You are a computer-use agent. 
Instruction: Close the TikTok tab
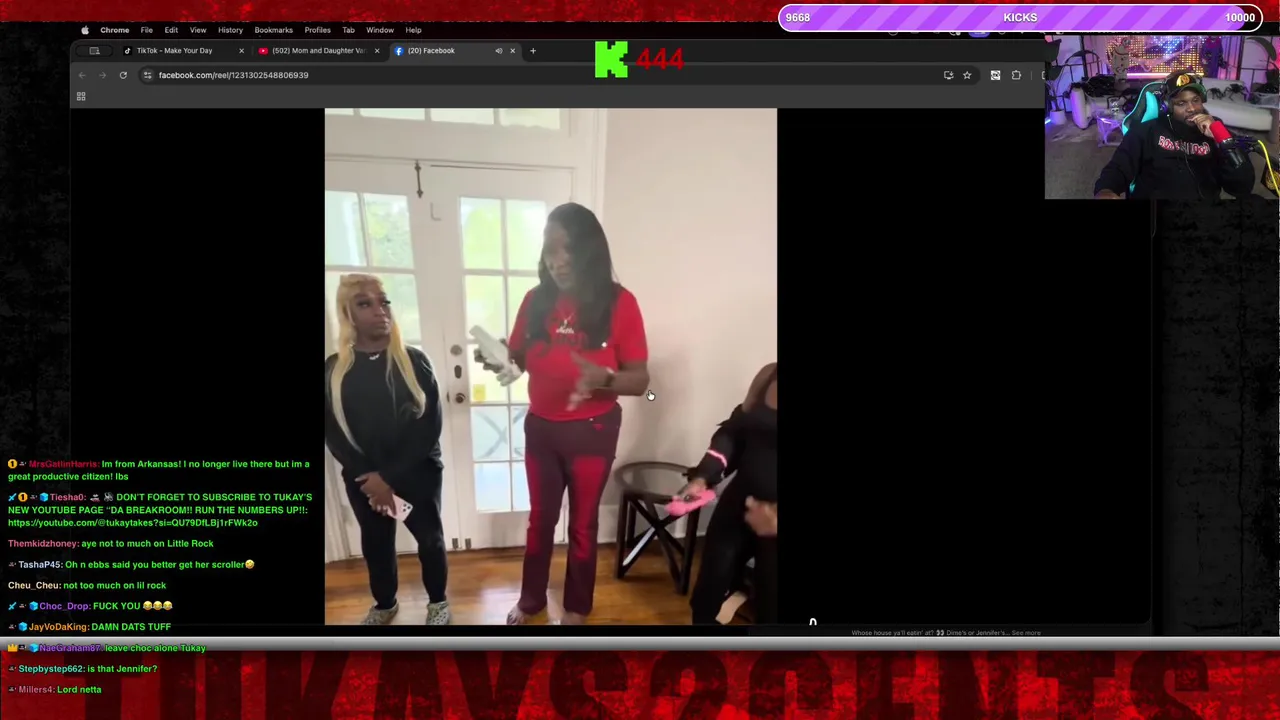[241, 51]
